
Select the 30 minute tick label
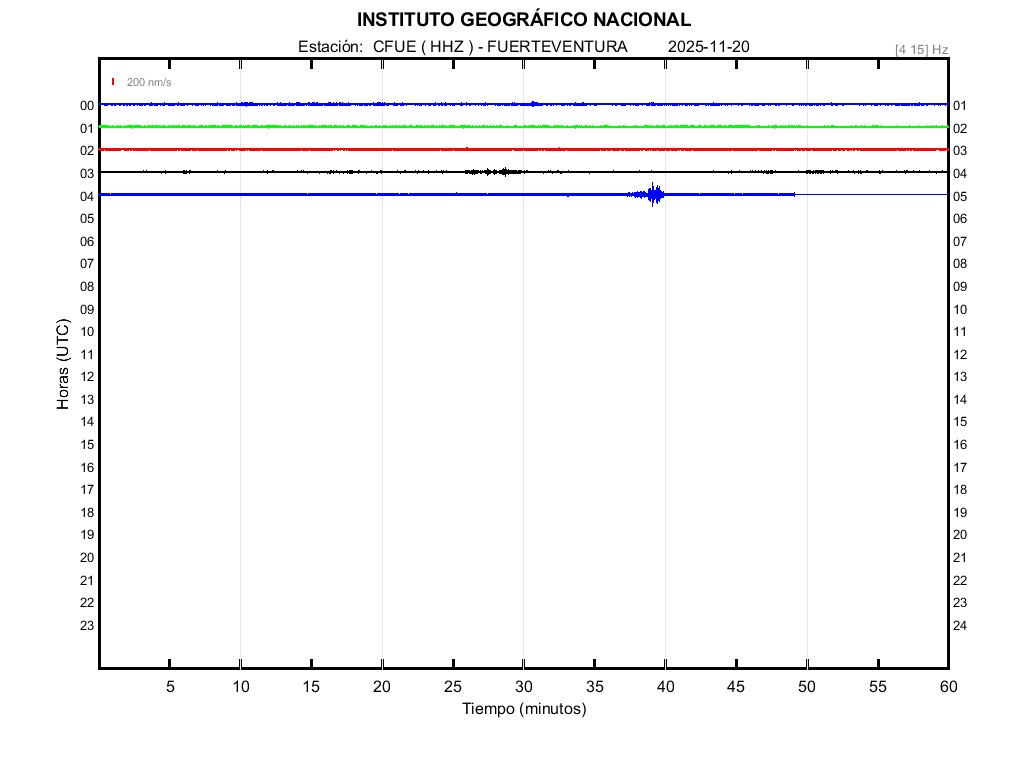[523, 687]
